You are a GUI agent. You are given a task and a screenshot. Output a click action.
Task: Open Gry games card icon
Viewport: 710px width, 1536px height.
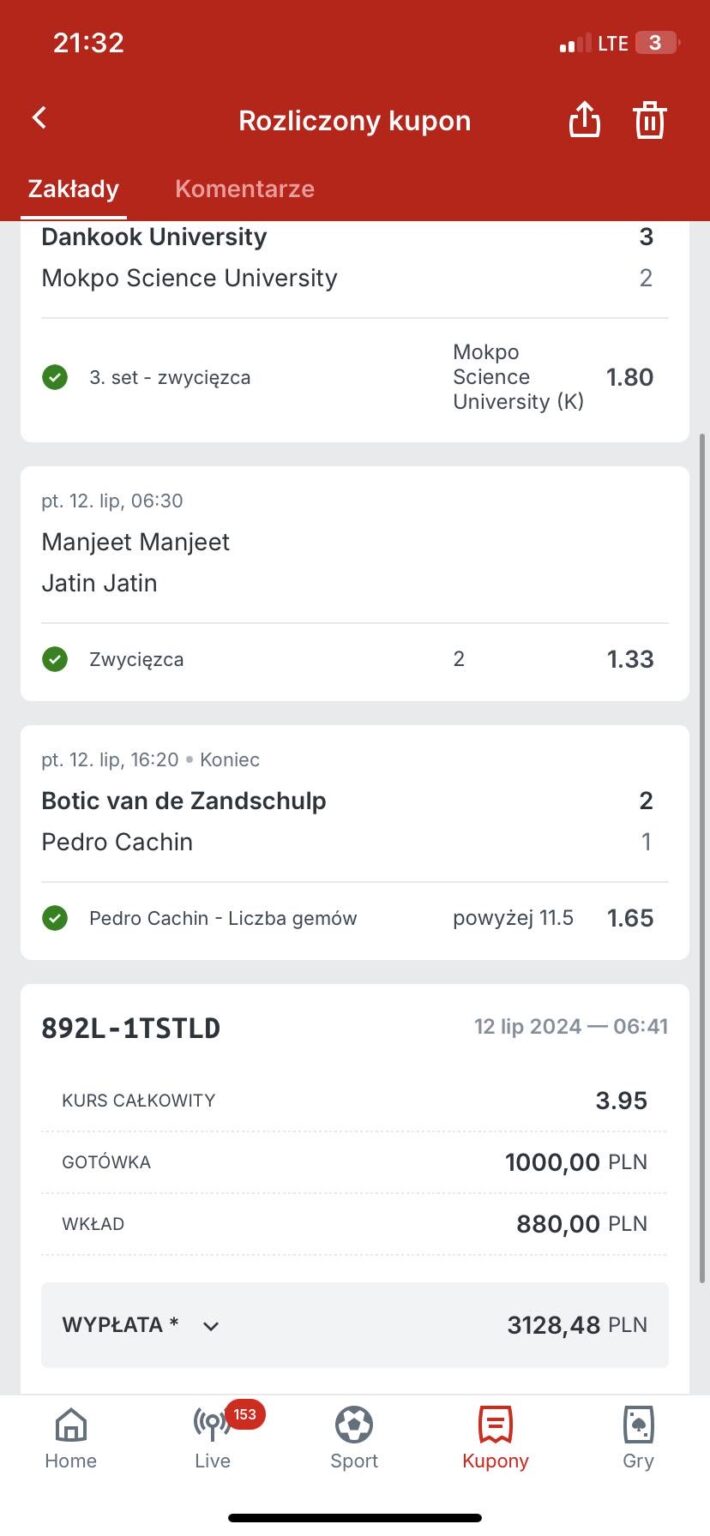638,1437
